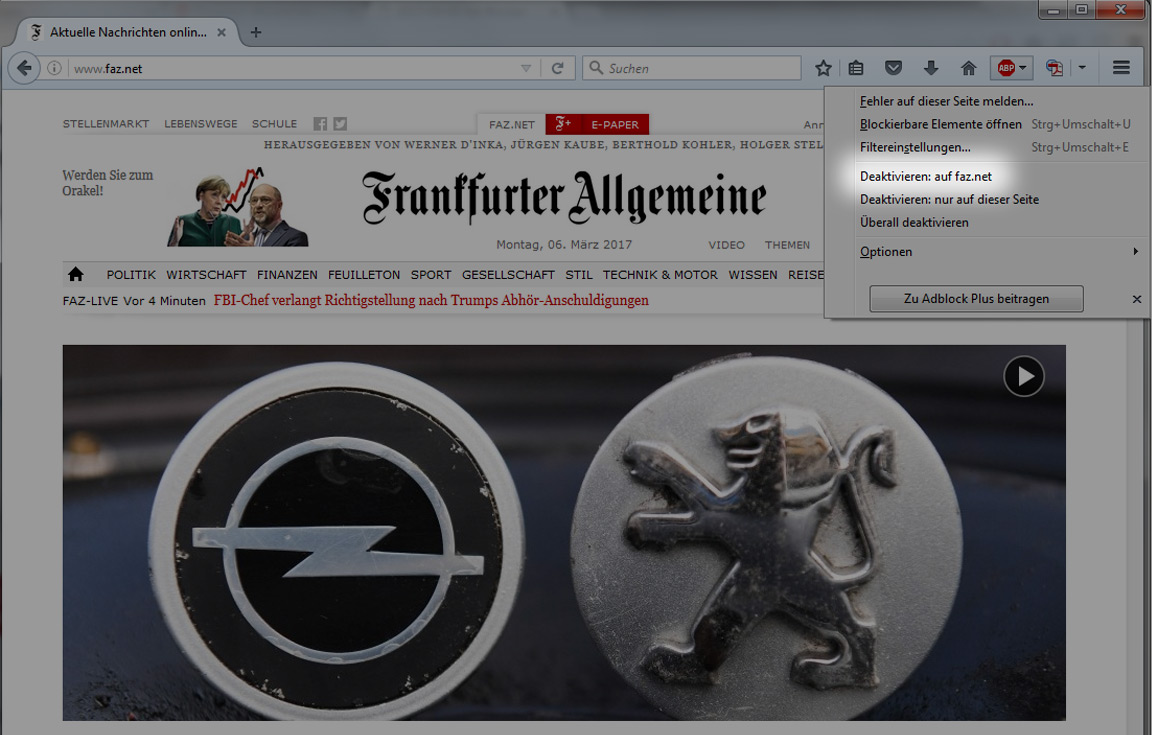Open the Pocket toolbar icon

coord(894,68)
